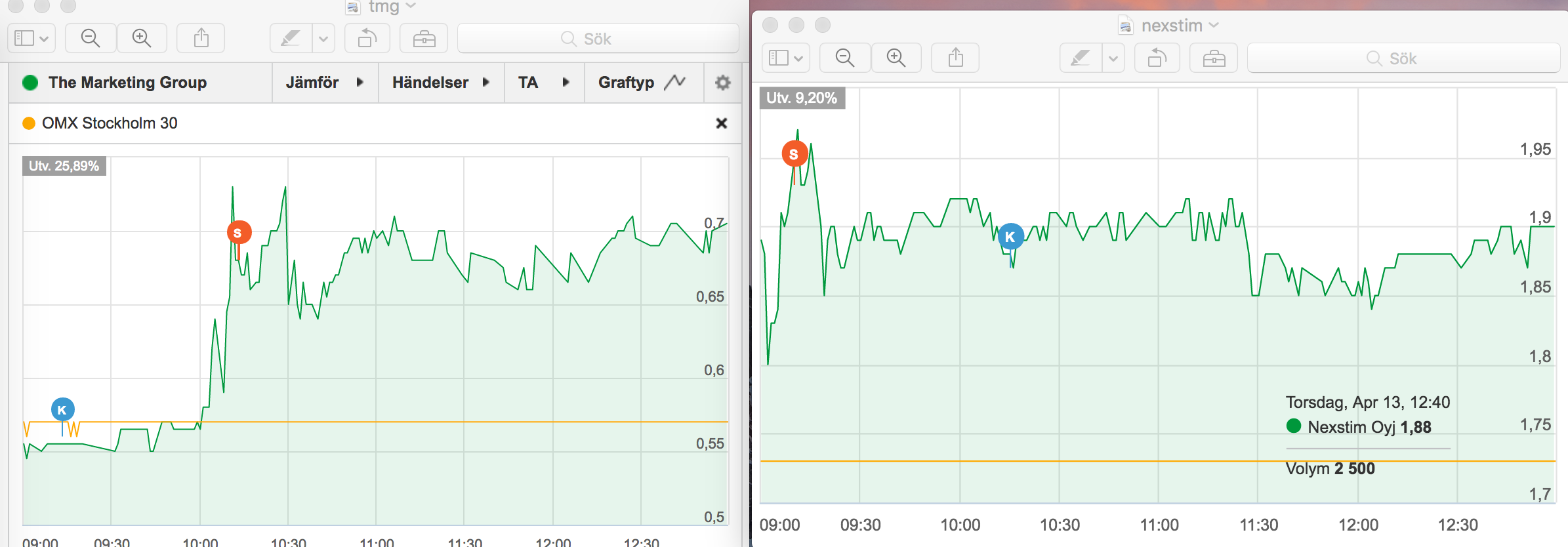1568x547 pixels.
Task: Click The Marketing Group title label
Action: [x=128, y=83]
